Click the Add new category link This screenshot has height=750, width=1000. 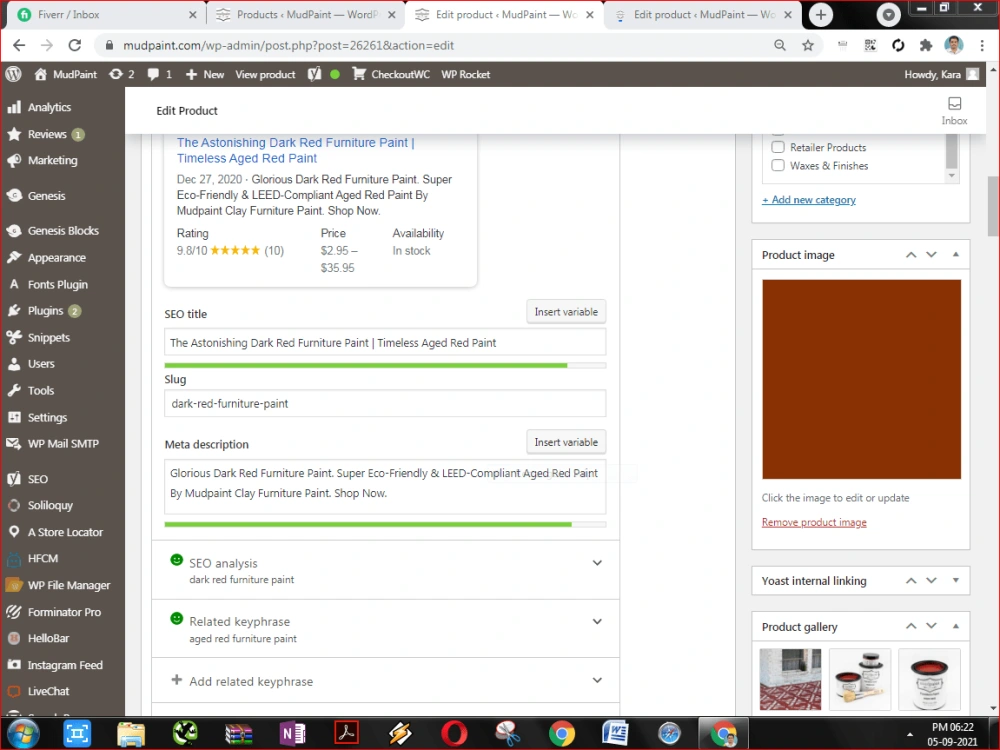click(809, 200)
